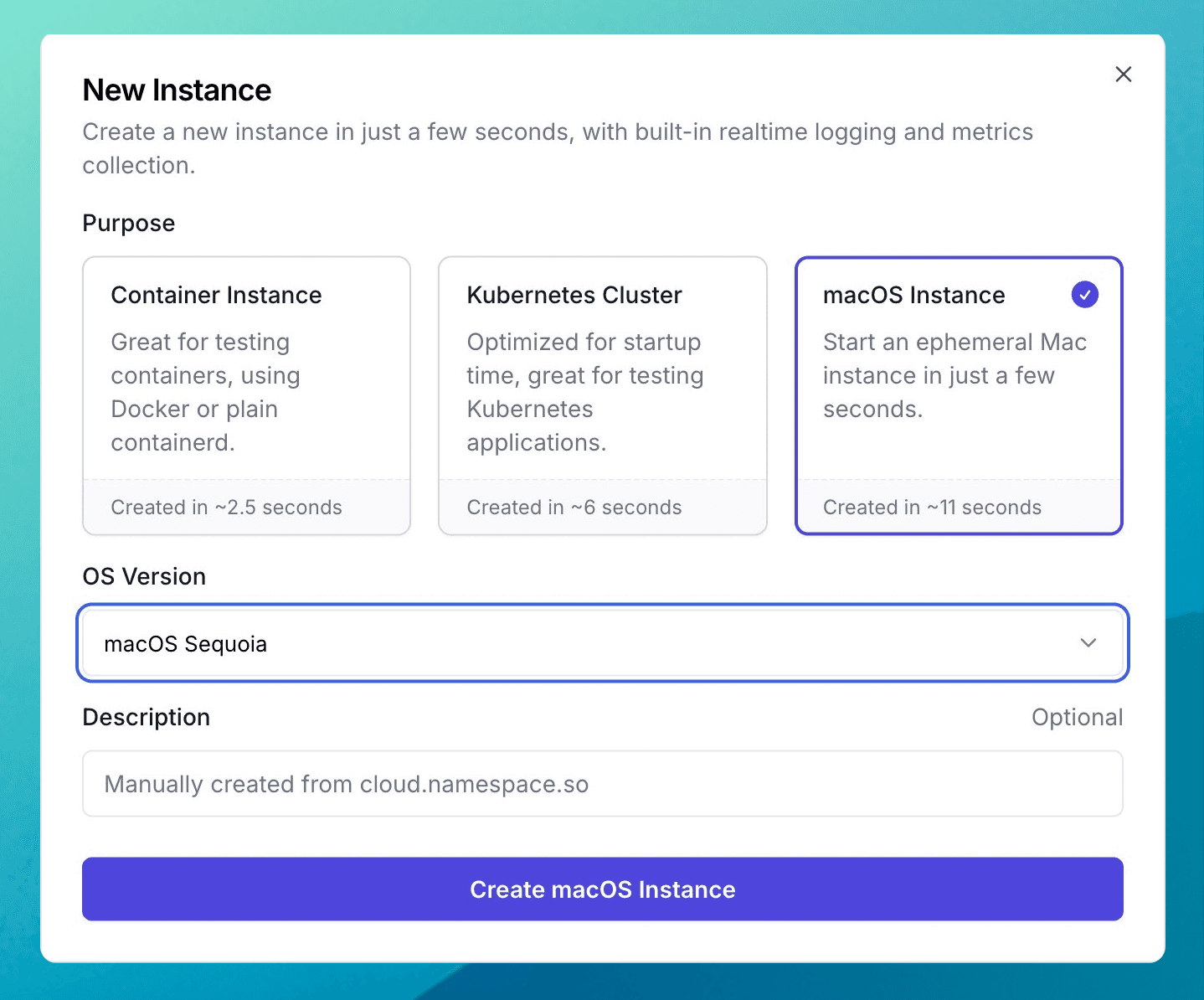Click the Create macOS Instance button

coord(603,889)
